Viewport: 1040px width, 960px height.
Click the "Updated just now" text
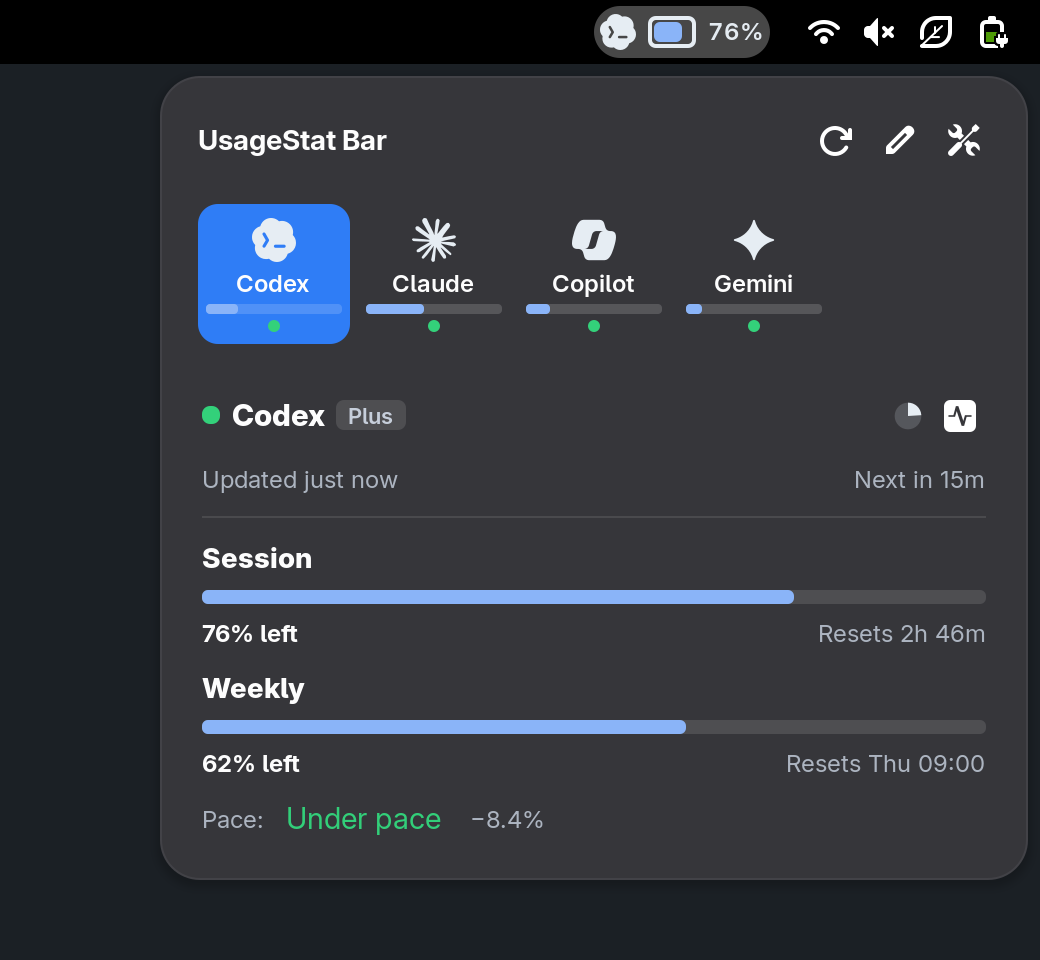tap(300, 480)
